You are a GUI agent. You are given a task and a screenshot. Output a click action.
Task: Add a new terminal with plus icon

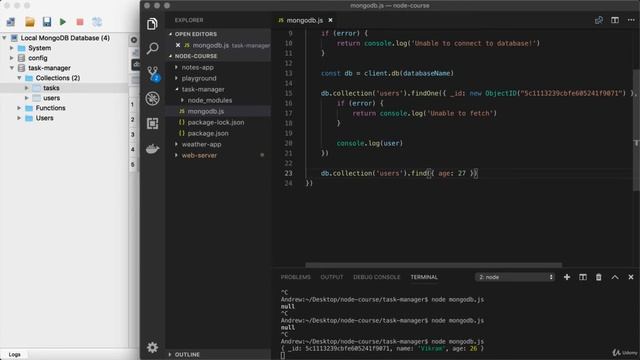pyautogui.click(x=567, y=277)
